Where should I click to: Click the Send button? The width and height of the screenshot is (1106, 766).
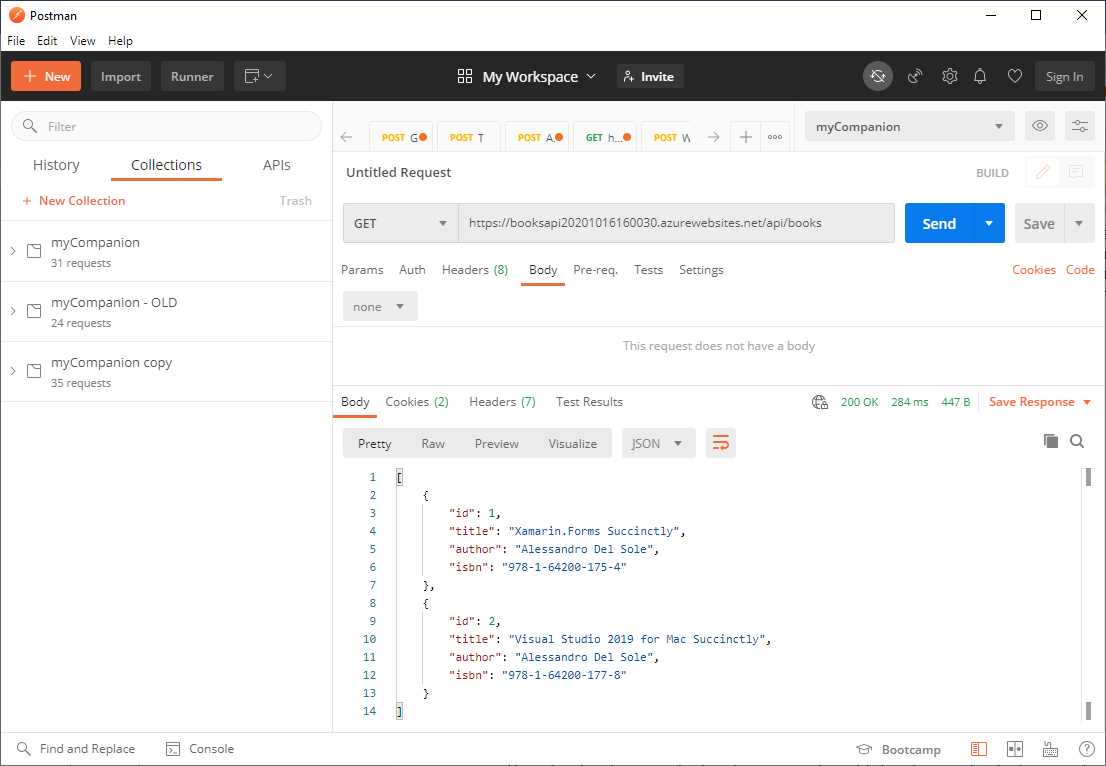[x=939, y=223]
